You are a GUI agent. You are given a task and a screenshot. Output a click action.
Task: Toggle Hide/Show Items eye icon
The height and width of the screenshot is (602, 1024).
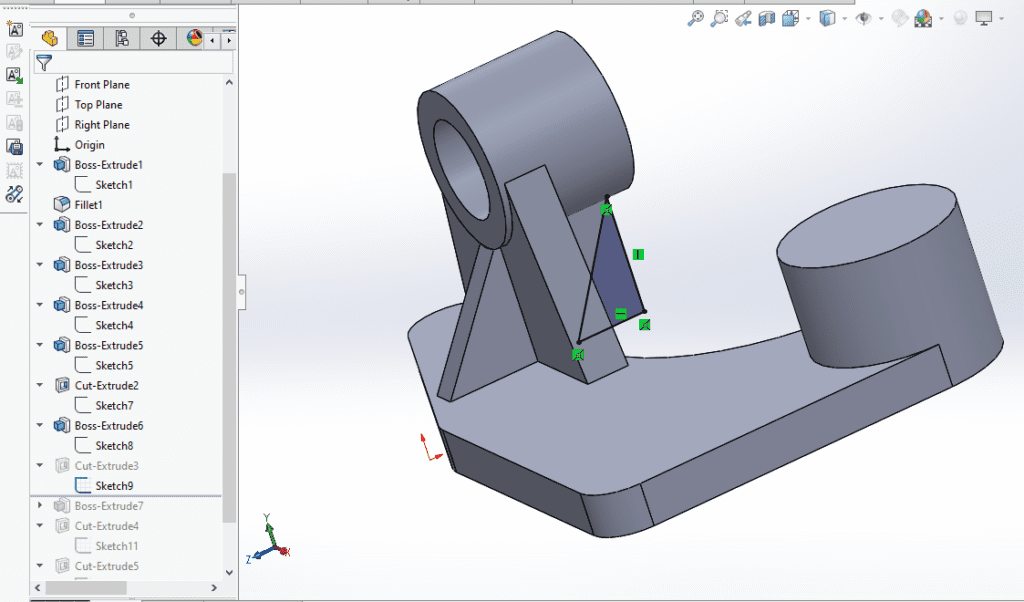pyautogui.click(x=863, y=18)
